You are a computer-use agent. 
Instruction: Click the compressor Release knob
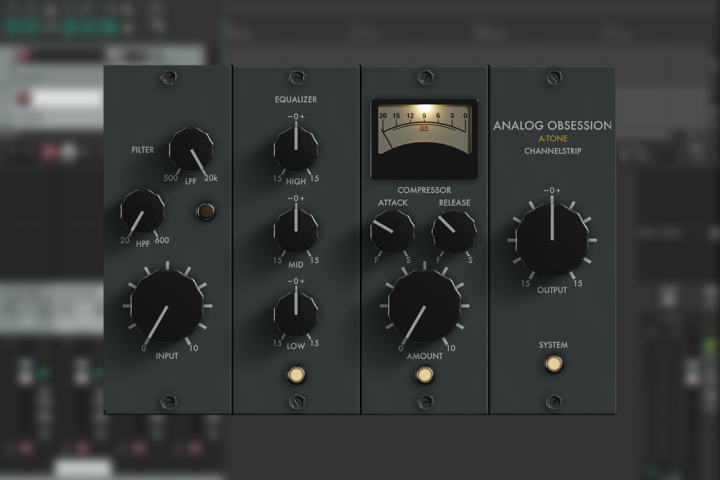tap(454, 230)
